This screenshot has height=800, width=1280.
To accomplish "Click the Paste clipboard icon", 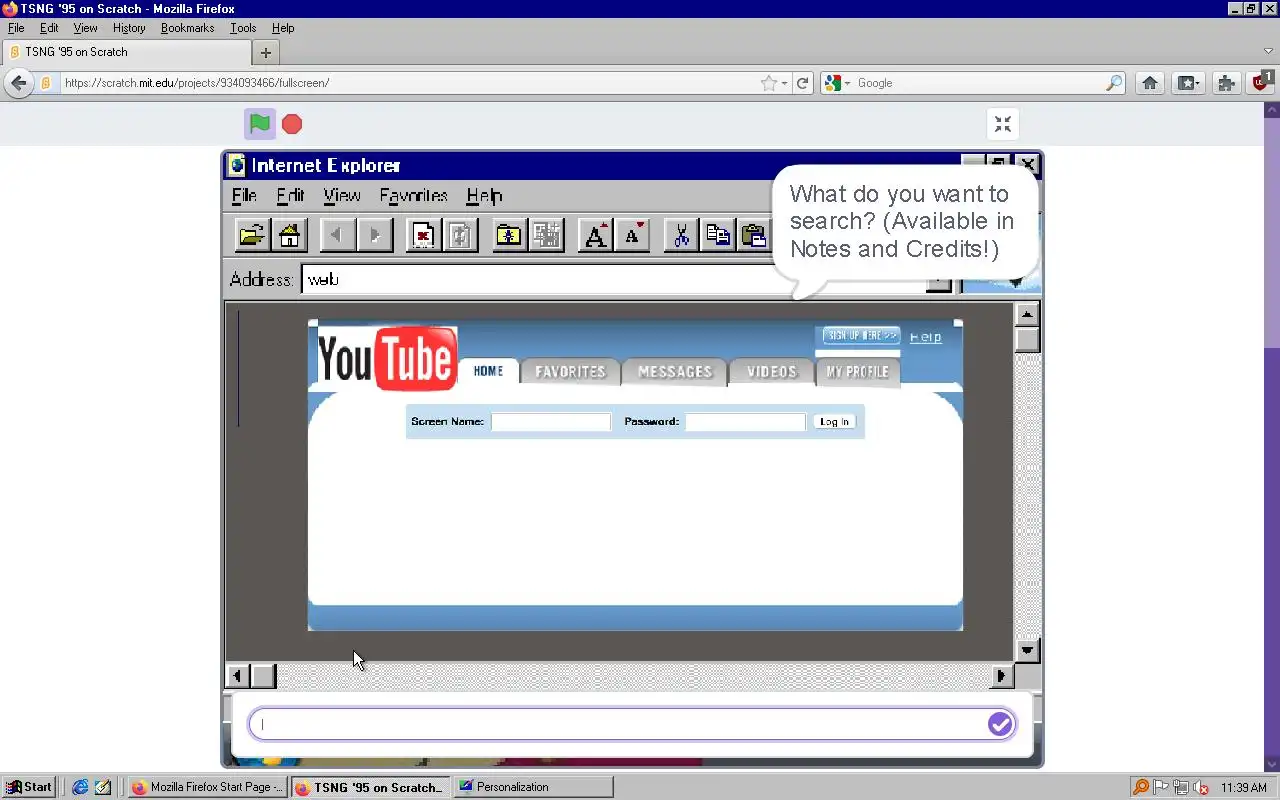I will click(x=754, y=235).
